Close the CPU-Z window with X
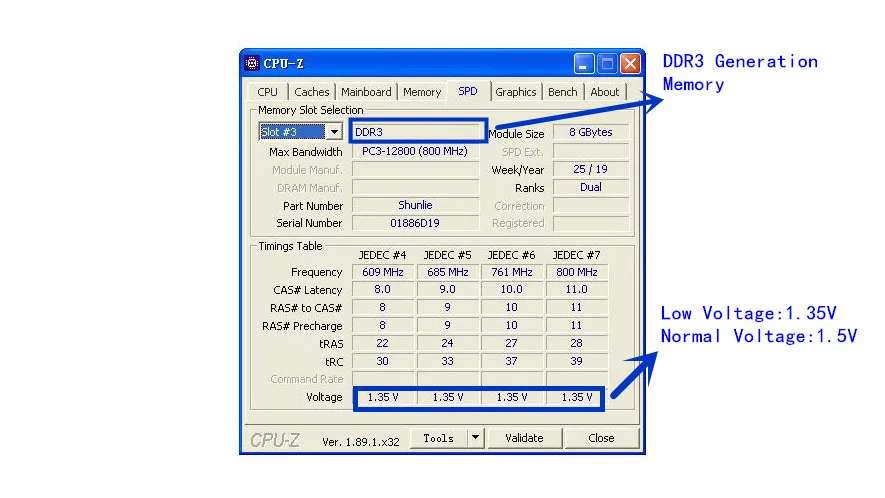The image size is (885, 498). 630,63
